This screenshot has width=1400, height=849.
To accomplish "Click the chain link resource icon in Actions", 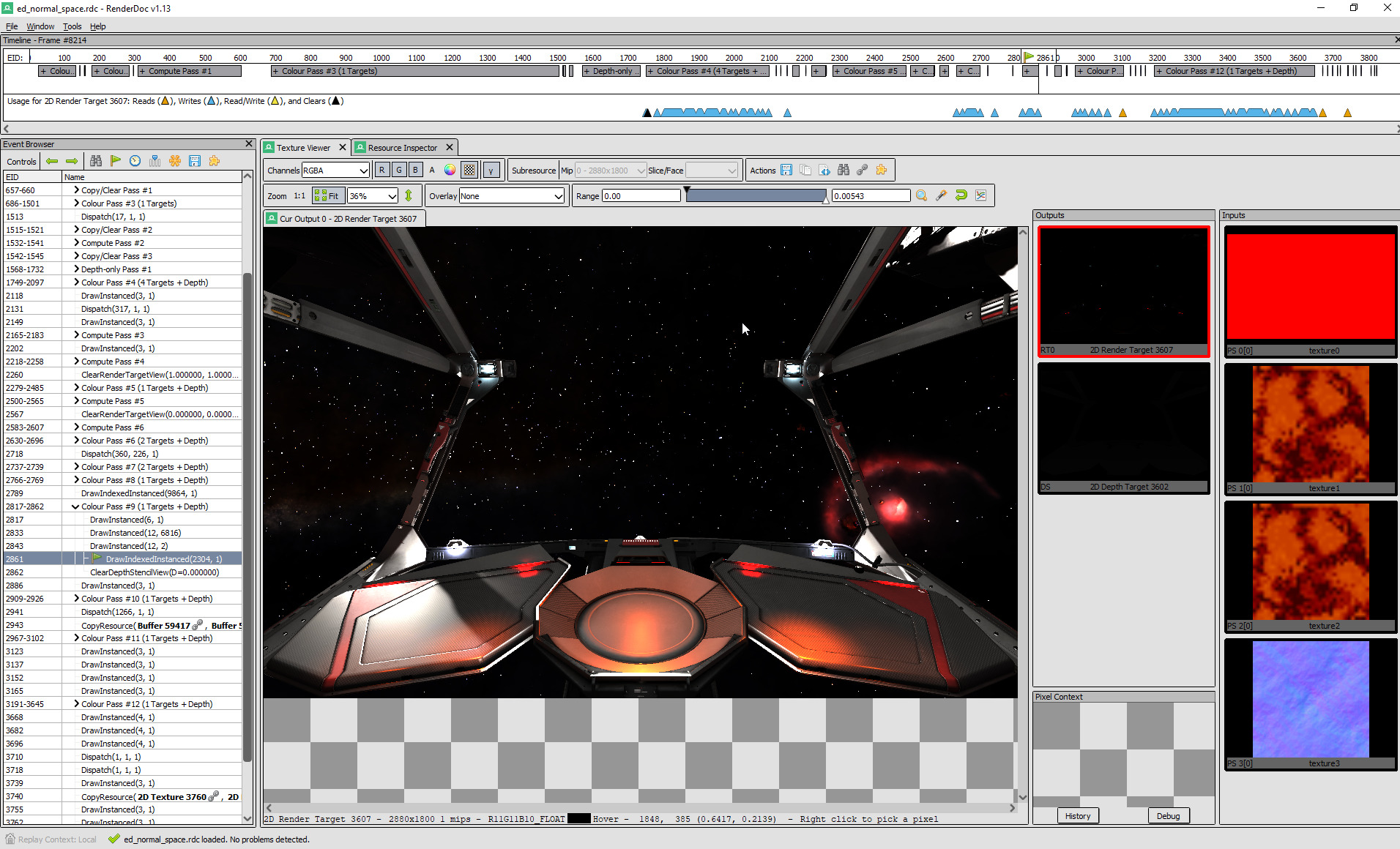I will point(863,170).
